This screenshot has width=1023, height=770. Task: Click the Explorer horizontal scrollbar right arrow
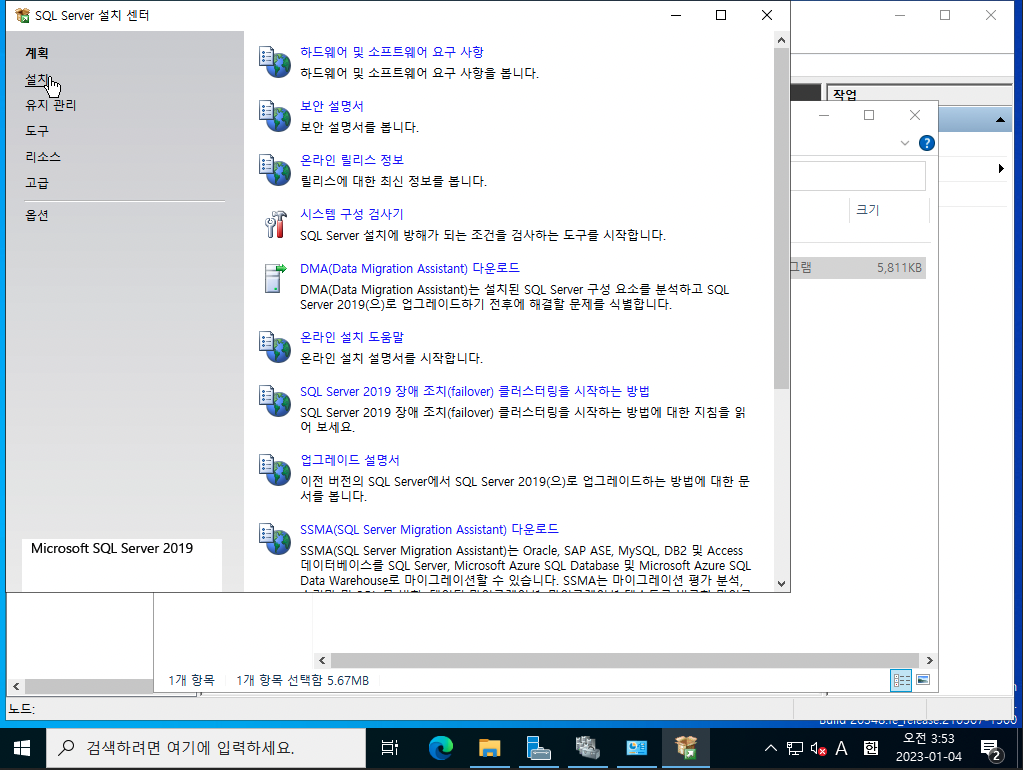click(930, 660)
